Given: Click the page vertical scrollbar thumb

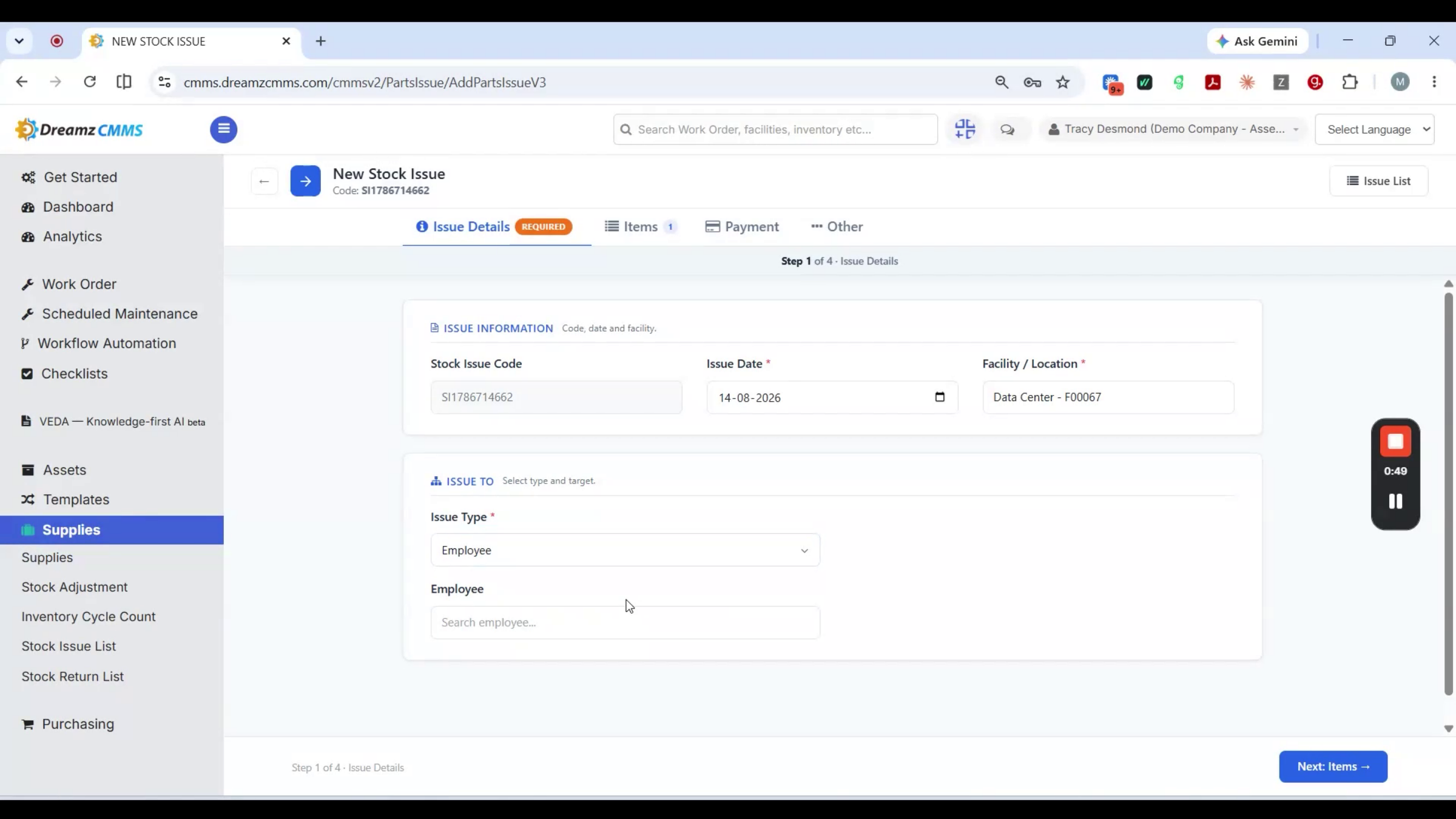Looking at the screenshot, I should point(1448,494).
